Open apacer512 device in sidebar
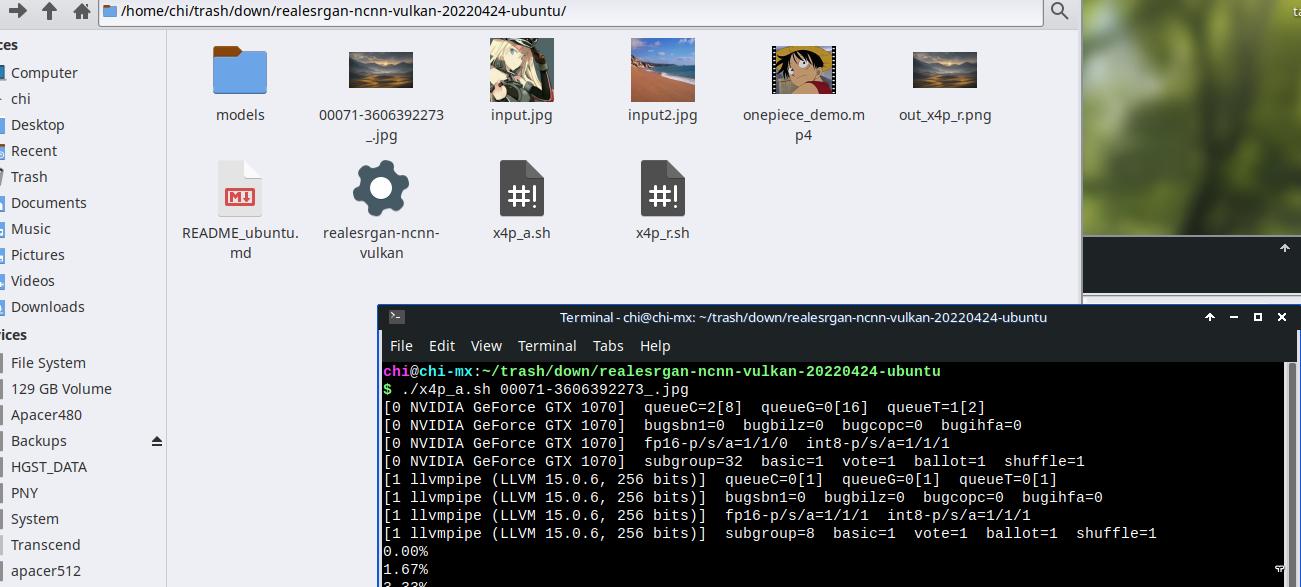Image resolution: width=1301 pixels, height=587 pixels. coord(46,571)
